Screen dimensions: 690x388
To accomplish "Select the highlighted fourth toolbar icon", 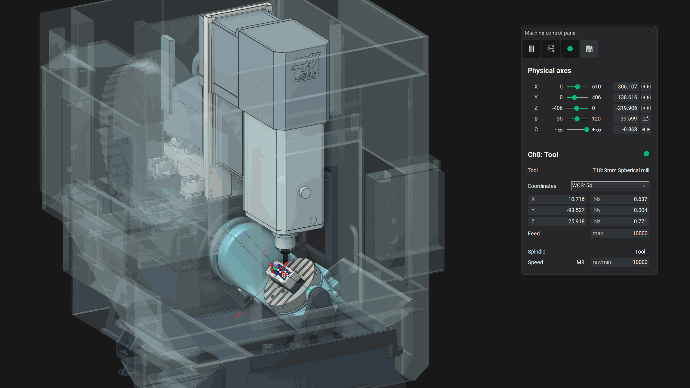I will coord(589,49).
